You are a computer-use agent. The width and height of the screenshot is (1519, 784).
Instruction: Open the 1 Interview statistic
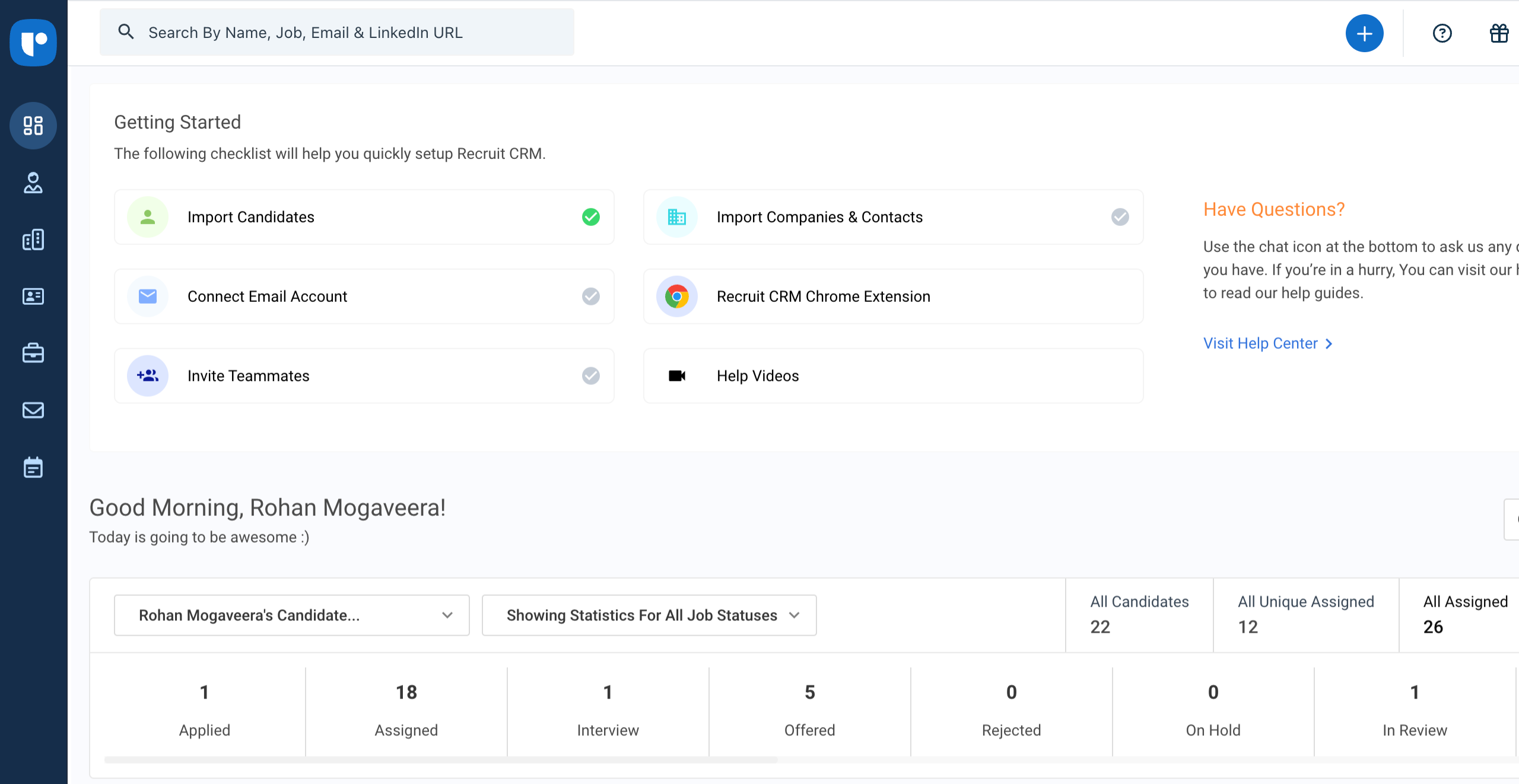(608, 710)
